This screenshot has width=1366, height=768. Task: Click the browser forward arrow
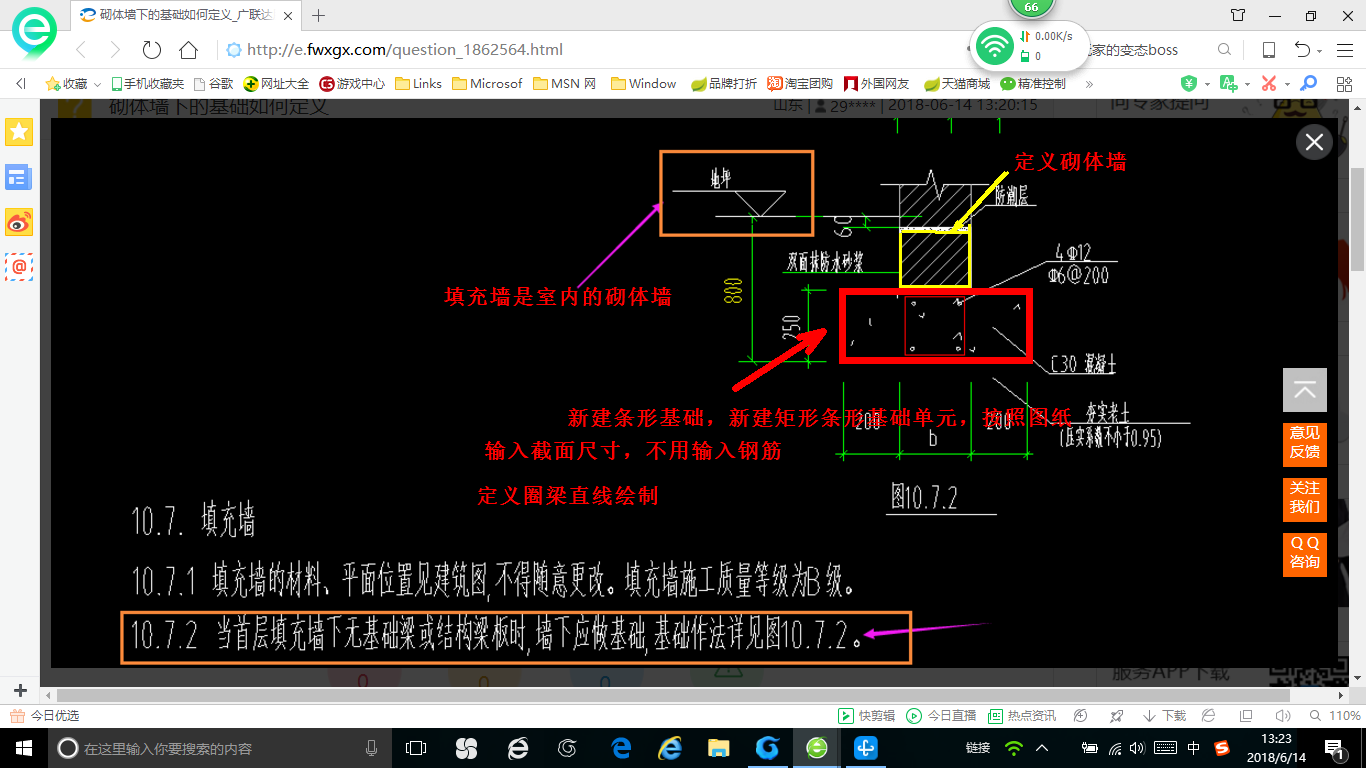pyautogui.click(x=115, y=50)
